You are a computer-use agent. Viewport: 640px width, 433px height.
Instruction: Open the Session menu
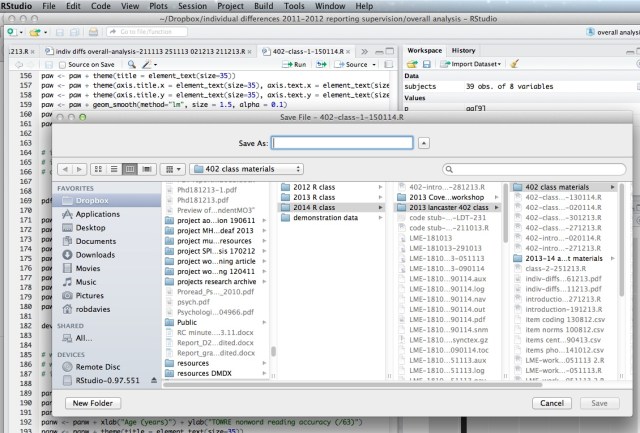pyautogui.click(x=192, y=6)
